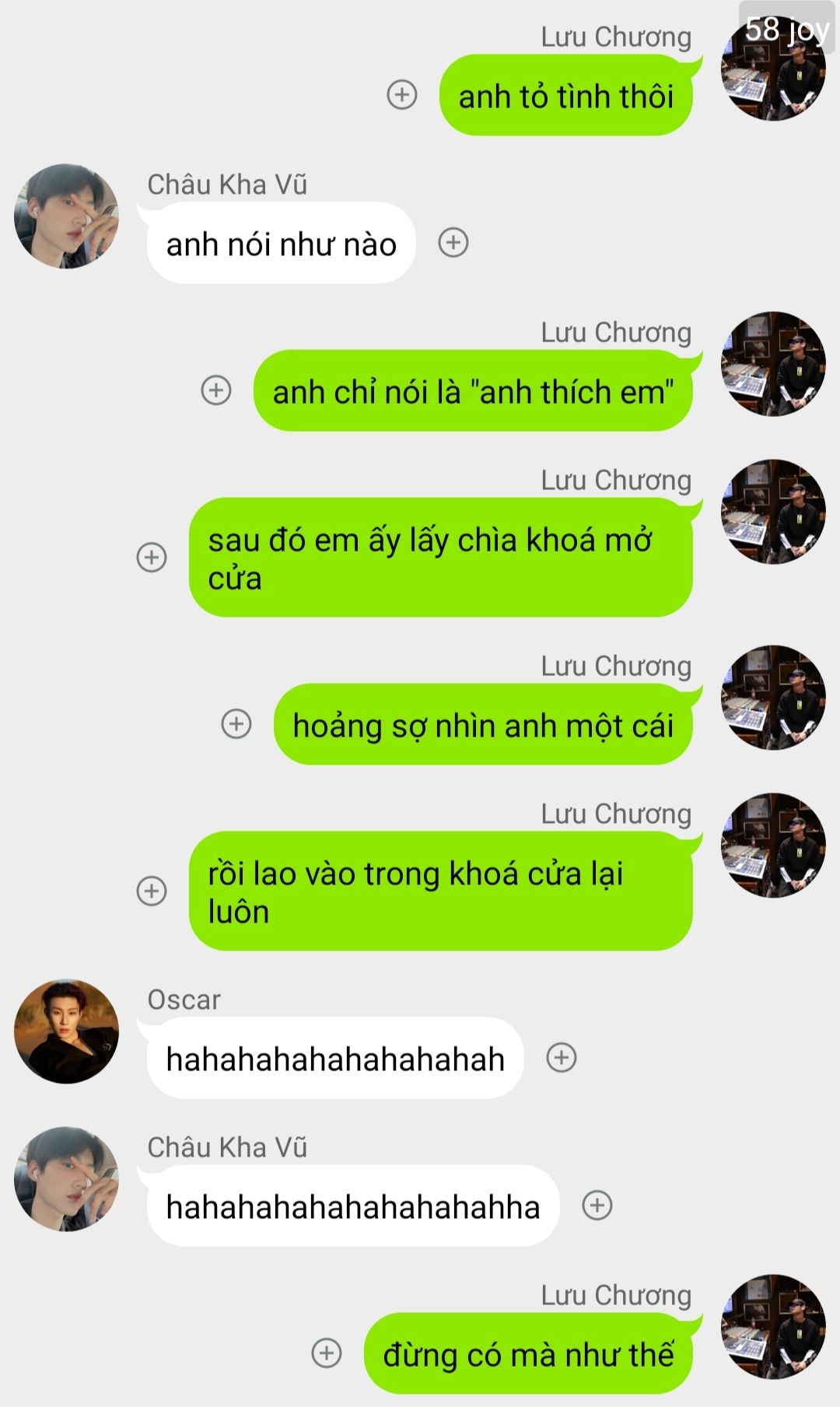The height and width of the screenshot is (1407, 840).
Task: Tap plus icon beside "anh tỏ tình thôi"
Action: pos(402,95)
